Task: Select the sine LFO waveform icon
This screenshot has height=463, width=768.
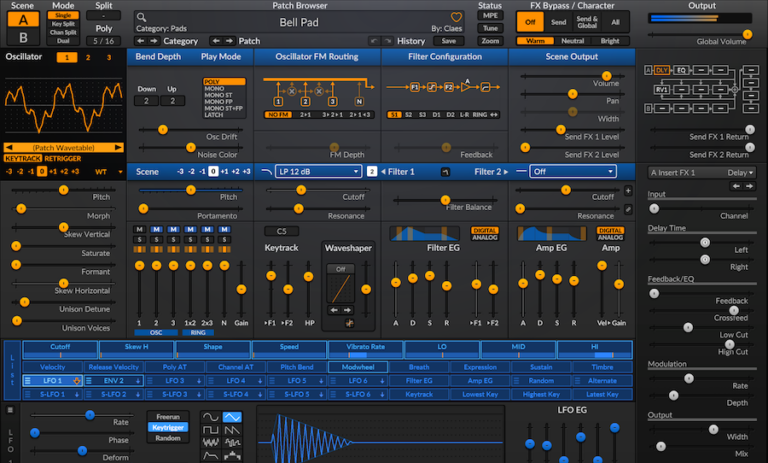Action: pos(210,417)
